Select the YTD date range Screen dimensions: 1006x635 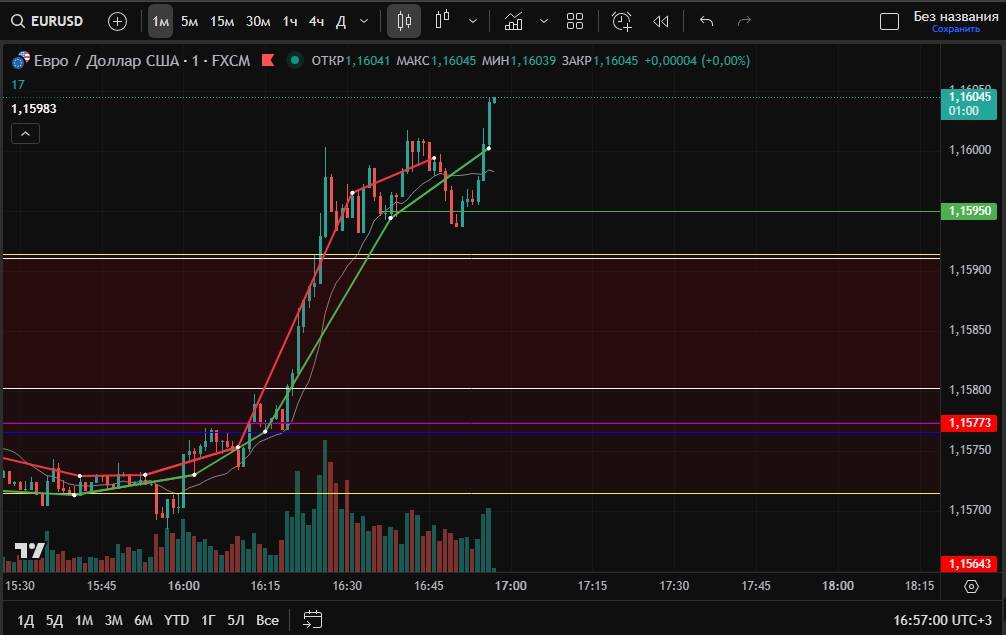pos(176,620)
